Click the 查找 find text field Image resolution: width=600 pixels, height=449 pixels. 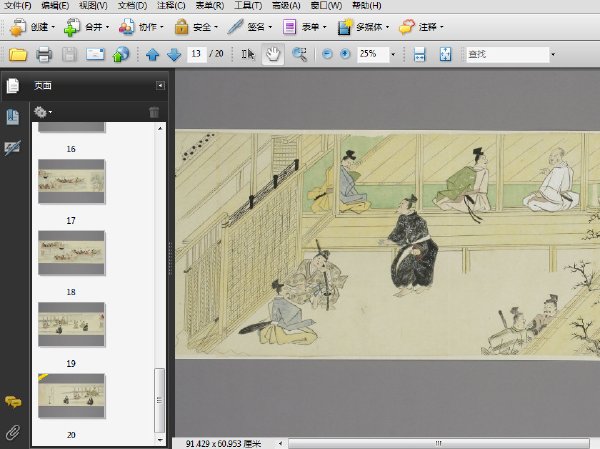click(508, 54)
